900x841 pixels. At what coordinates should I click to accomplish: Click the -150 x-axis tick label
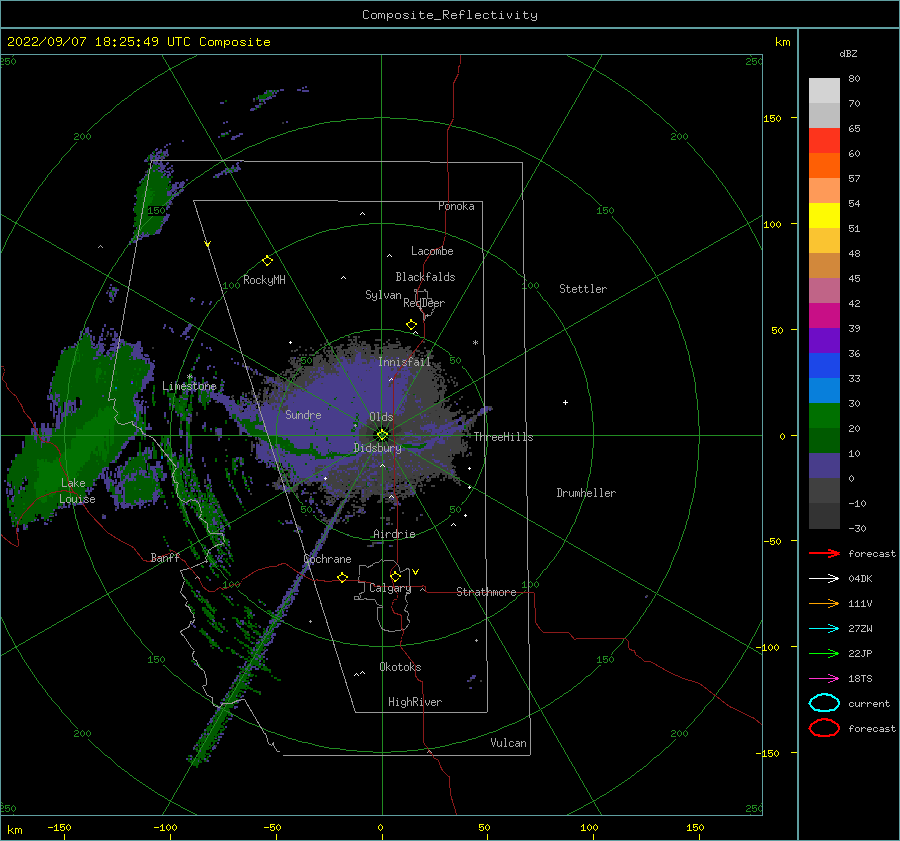click(59, 827)
